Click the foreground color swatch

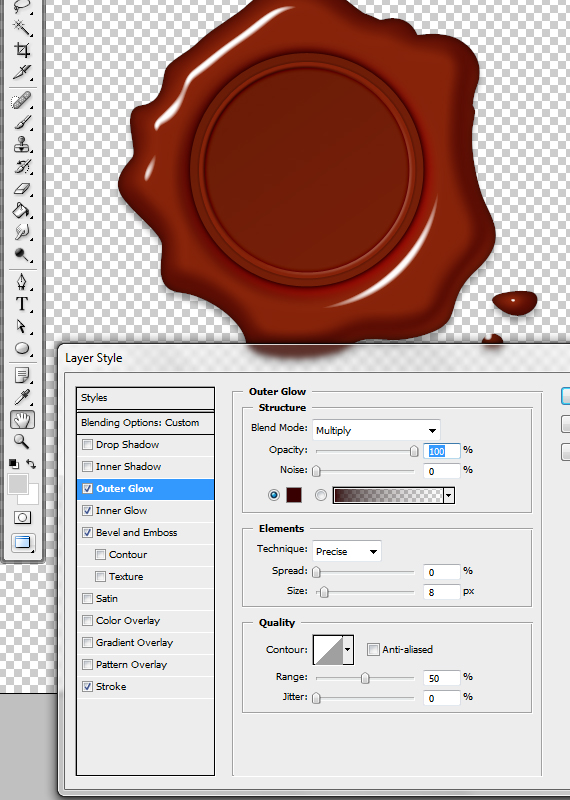18,484
